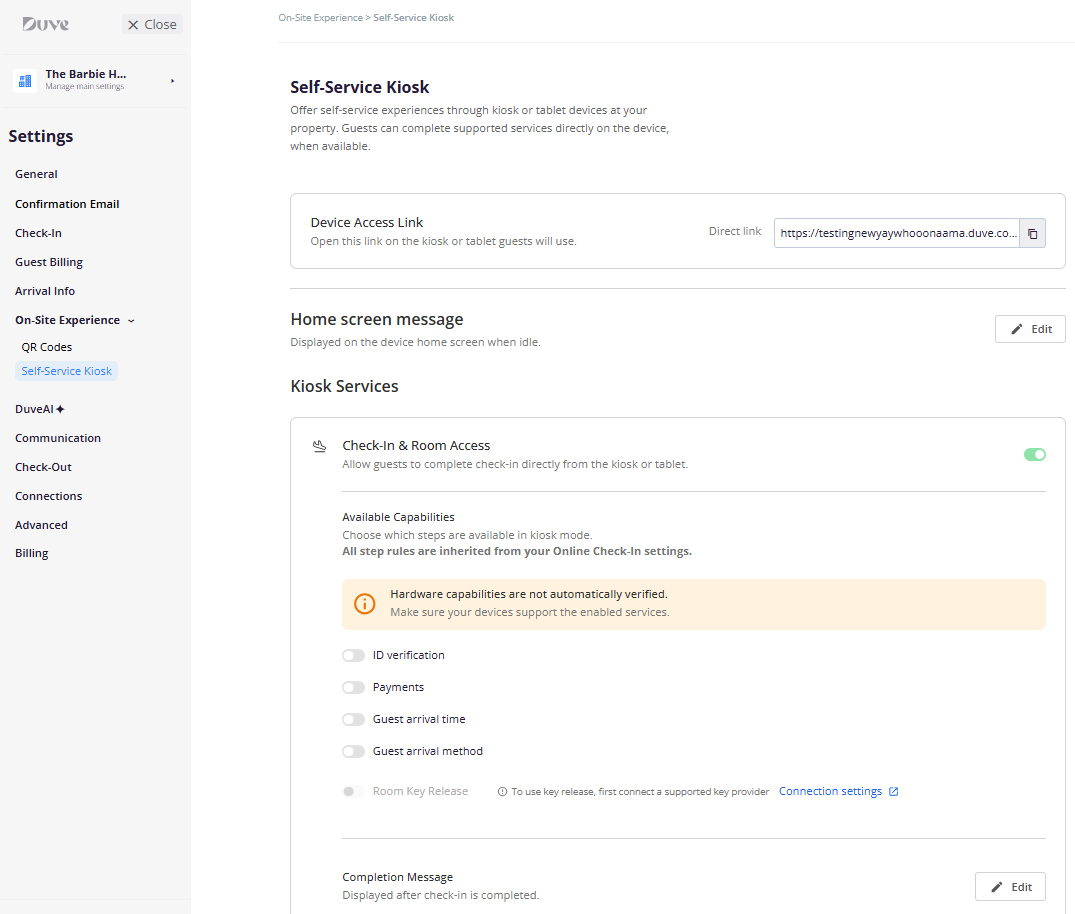The height and width of the screenshot is (914, 1075).
Task: Click Device Access Link title
Action: [x=367, y=222]
